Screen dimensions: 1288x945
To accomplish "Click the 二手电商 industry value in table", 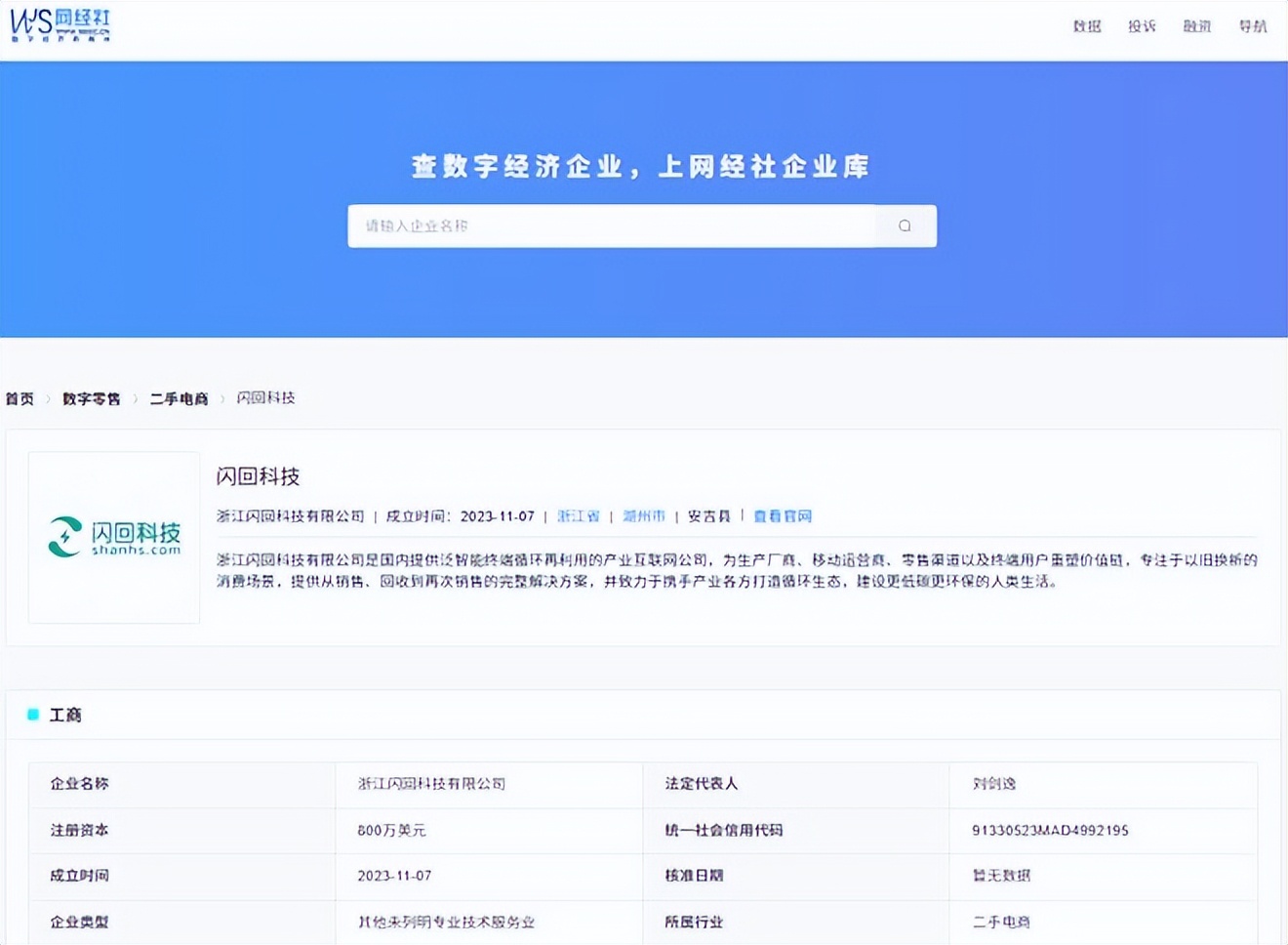I will click(1001, 922).
